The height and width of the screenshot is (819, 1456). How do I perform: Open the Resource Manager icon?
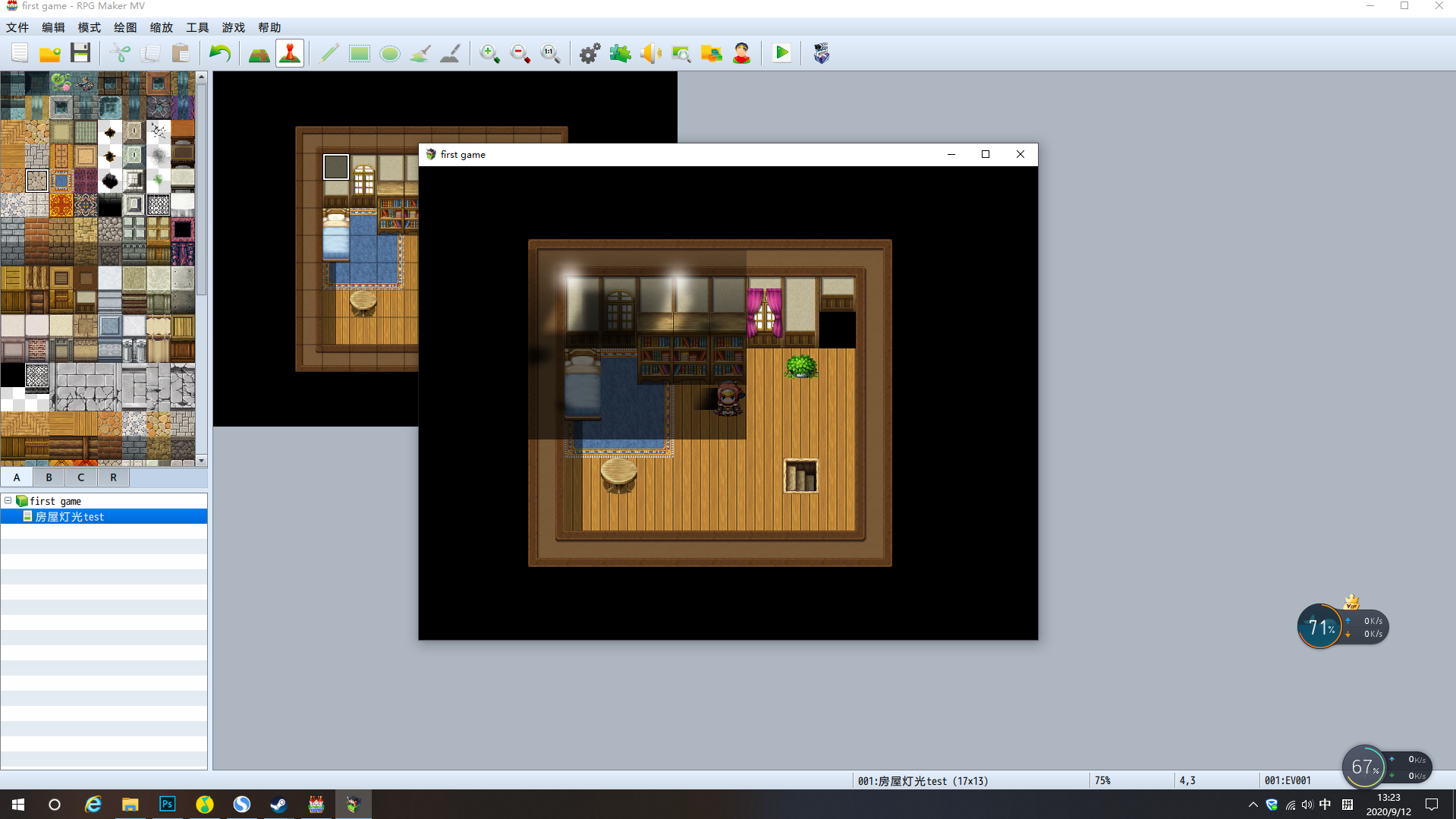712,53
